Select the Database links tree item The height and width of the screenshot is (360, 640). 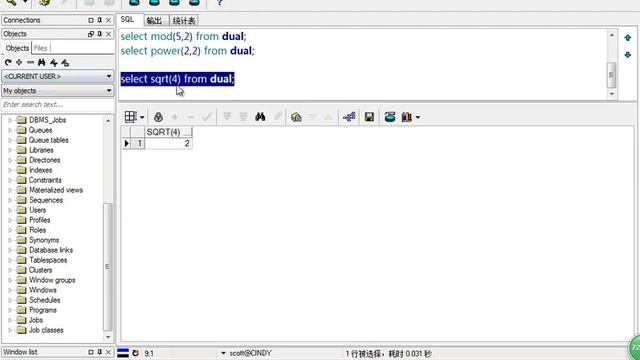pyautogui.click(x=51, y=250)
